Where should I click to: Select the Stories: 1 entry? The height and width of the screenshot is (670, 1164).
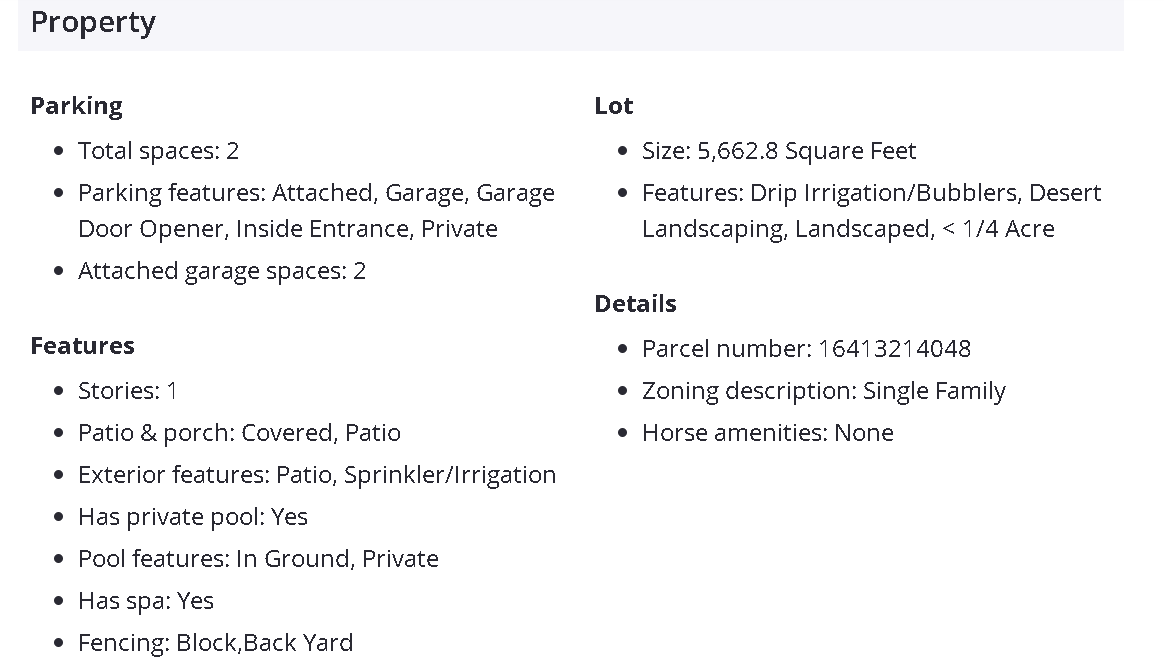click(127, 391)
